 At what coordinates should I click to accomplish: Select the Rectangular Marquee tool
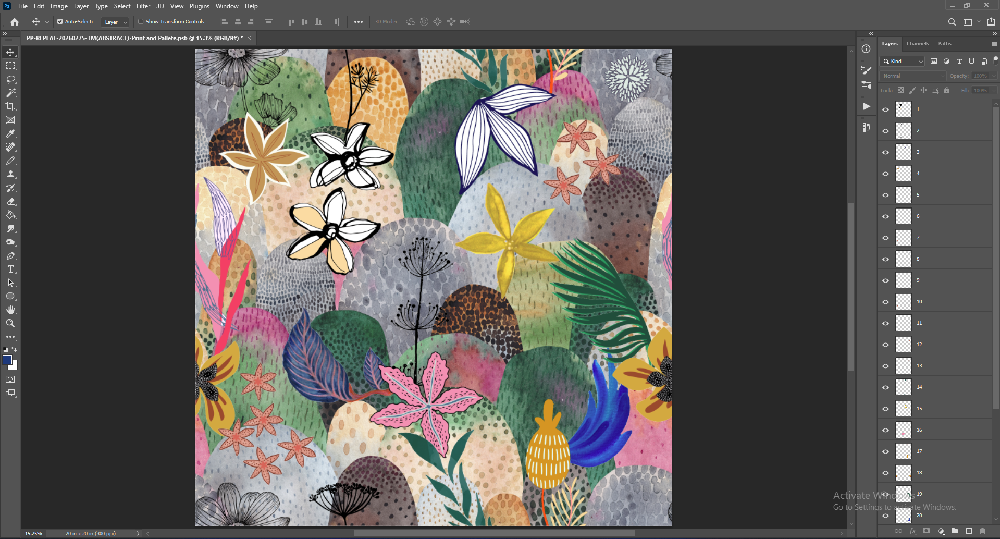tap(11, 66)
